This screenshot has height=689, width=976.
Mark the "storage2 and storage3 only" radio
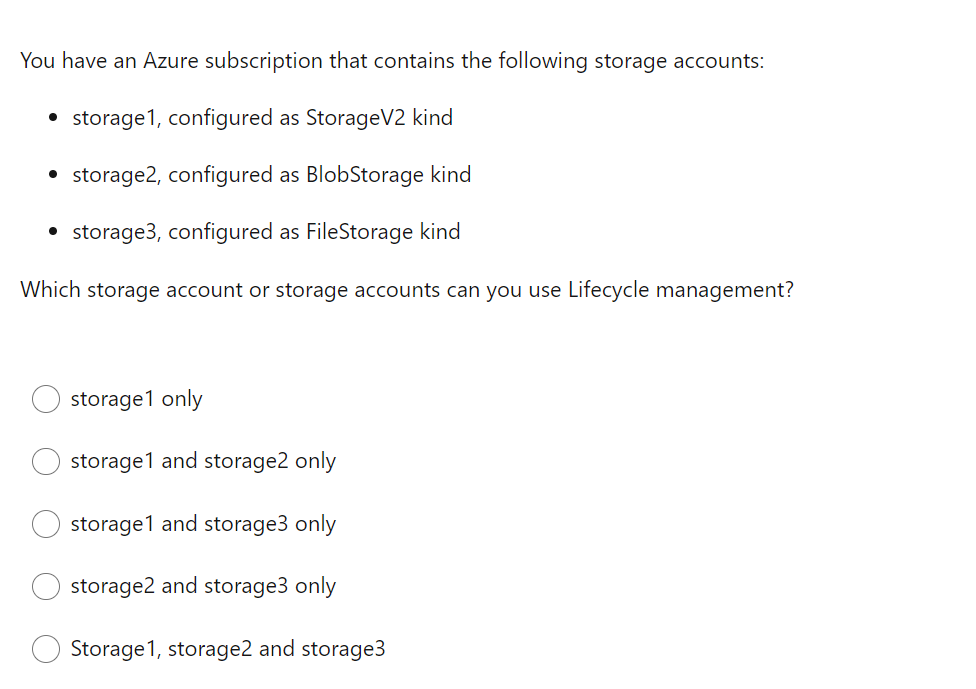coord(46,586)
